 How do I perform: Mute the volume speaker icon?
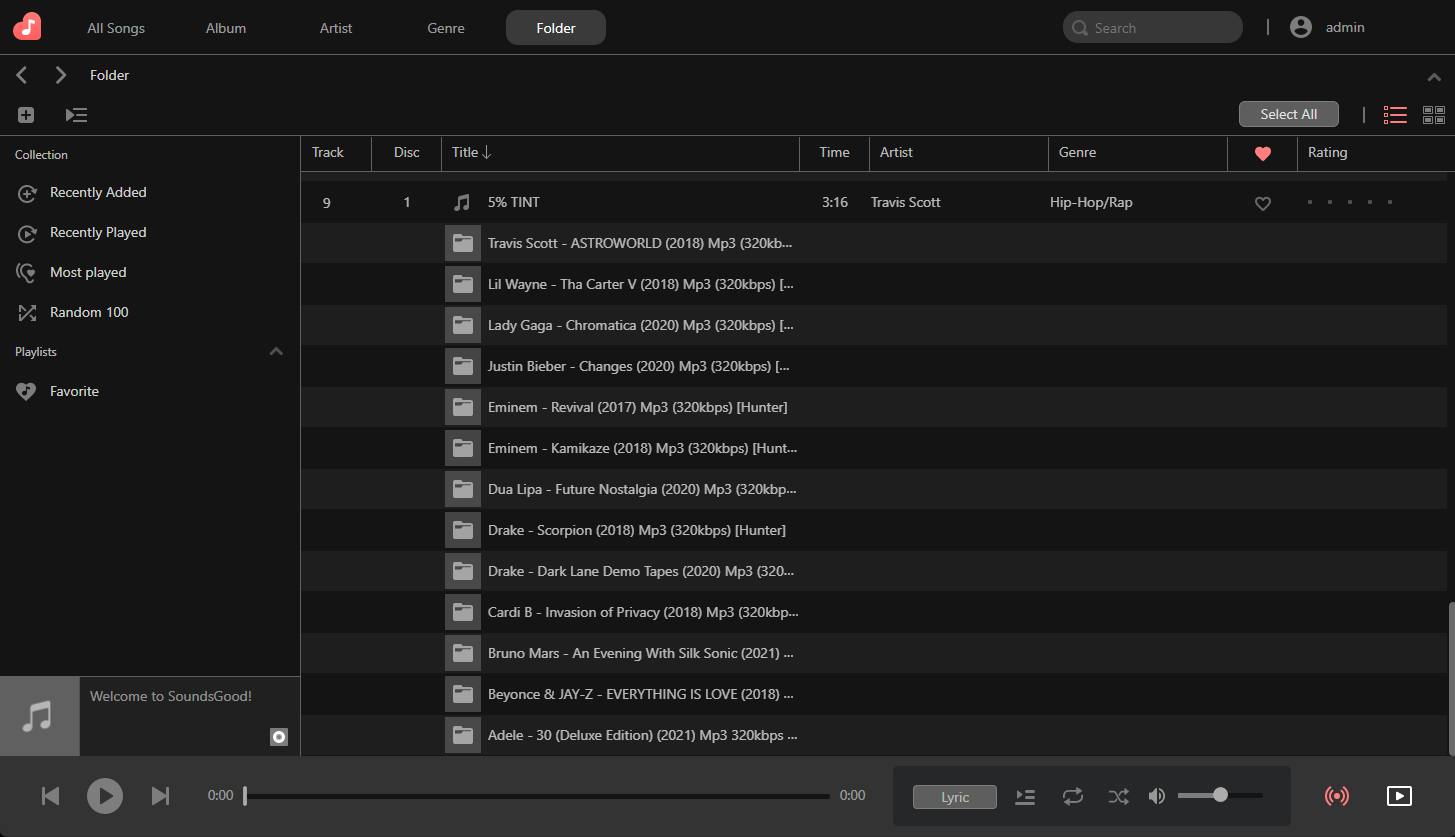[x=1157, y=796]
